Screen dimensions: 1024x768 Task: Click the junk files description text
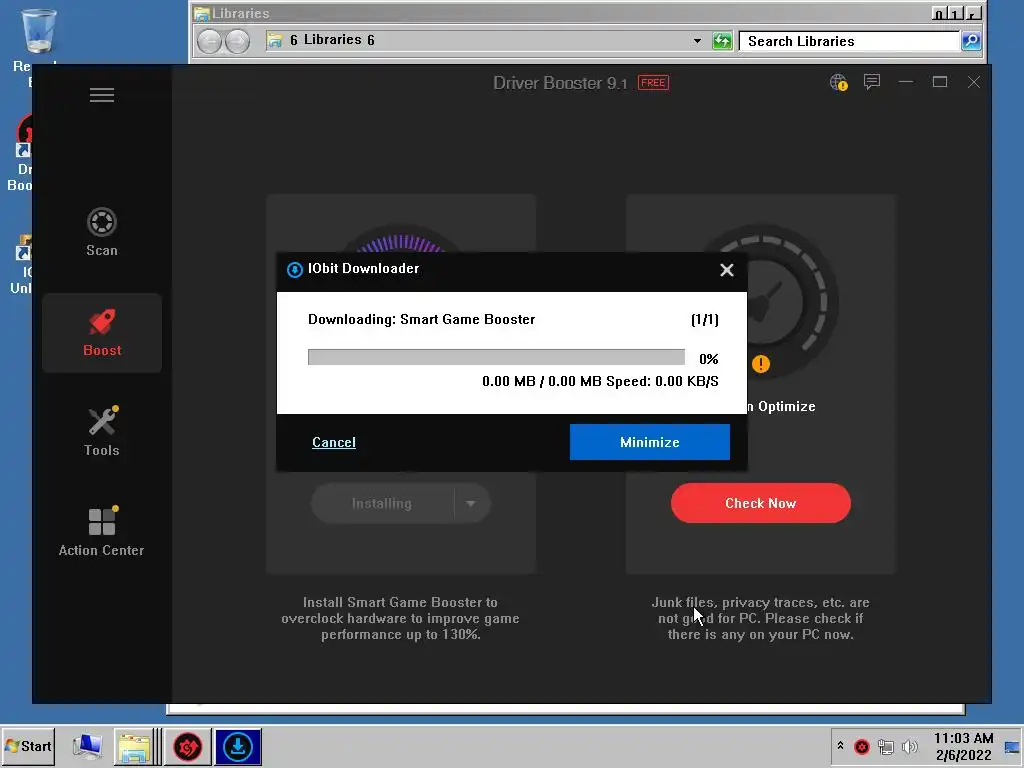click(760, 618)
